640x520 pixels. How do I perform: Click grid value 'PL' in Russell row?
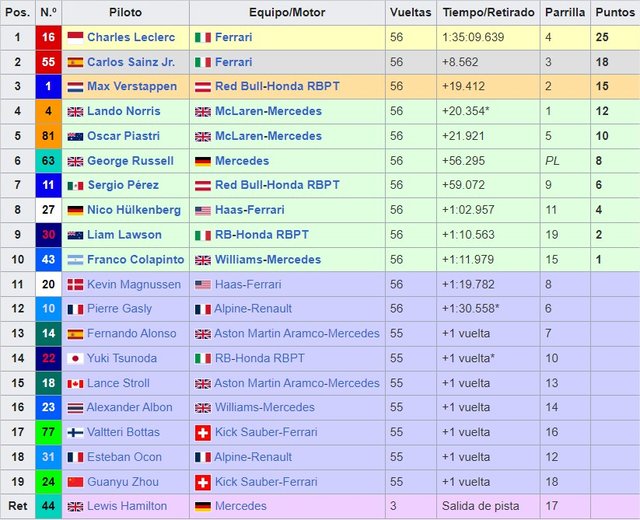tap(552, 161)
